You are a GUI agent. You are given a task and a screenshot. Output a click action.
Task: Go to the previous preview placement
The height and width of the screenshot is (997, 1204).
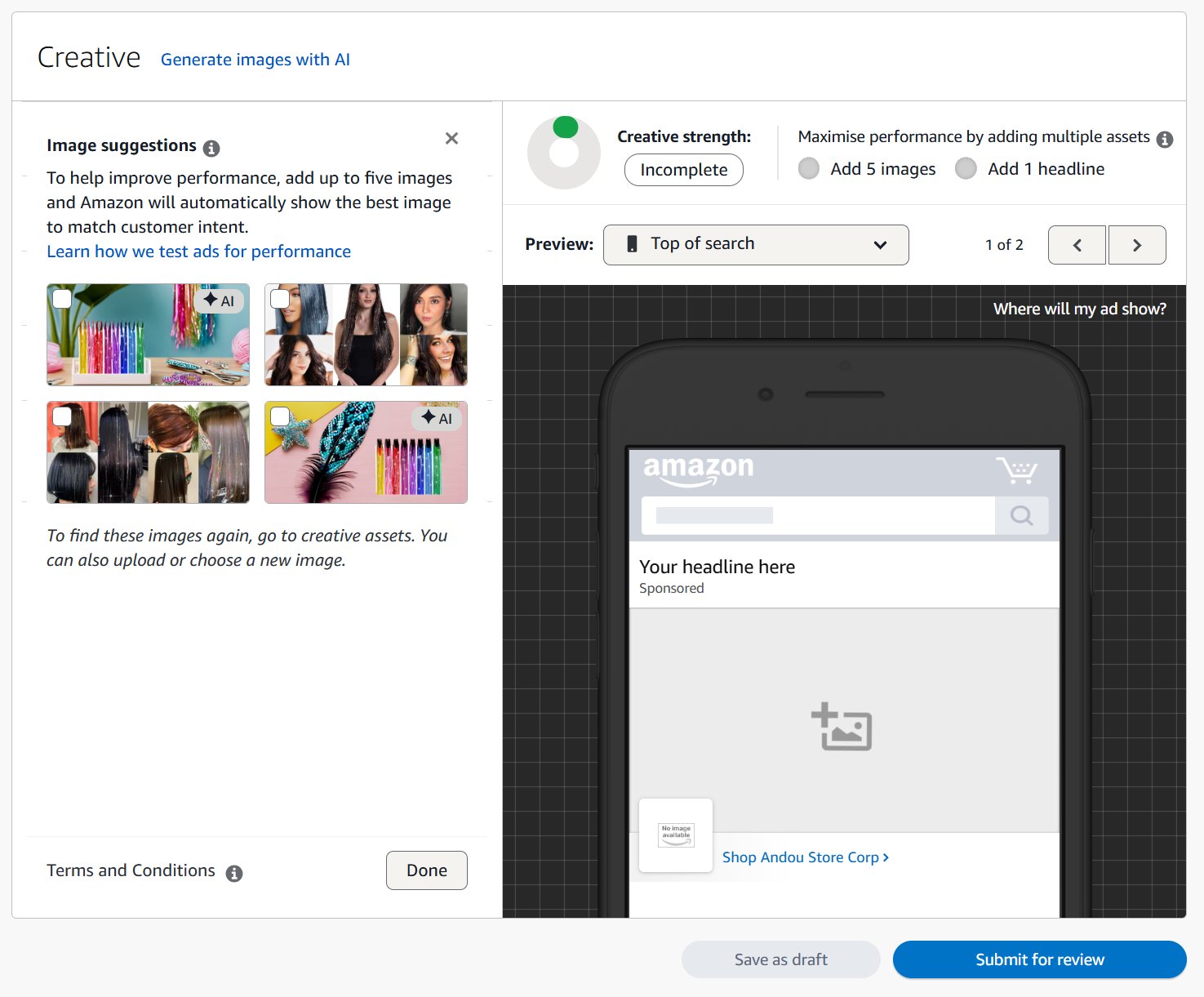tap(1077, 244)
